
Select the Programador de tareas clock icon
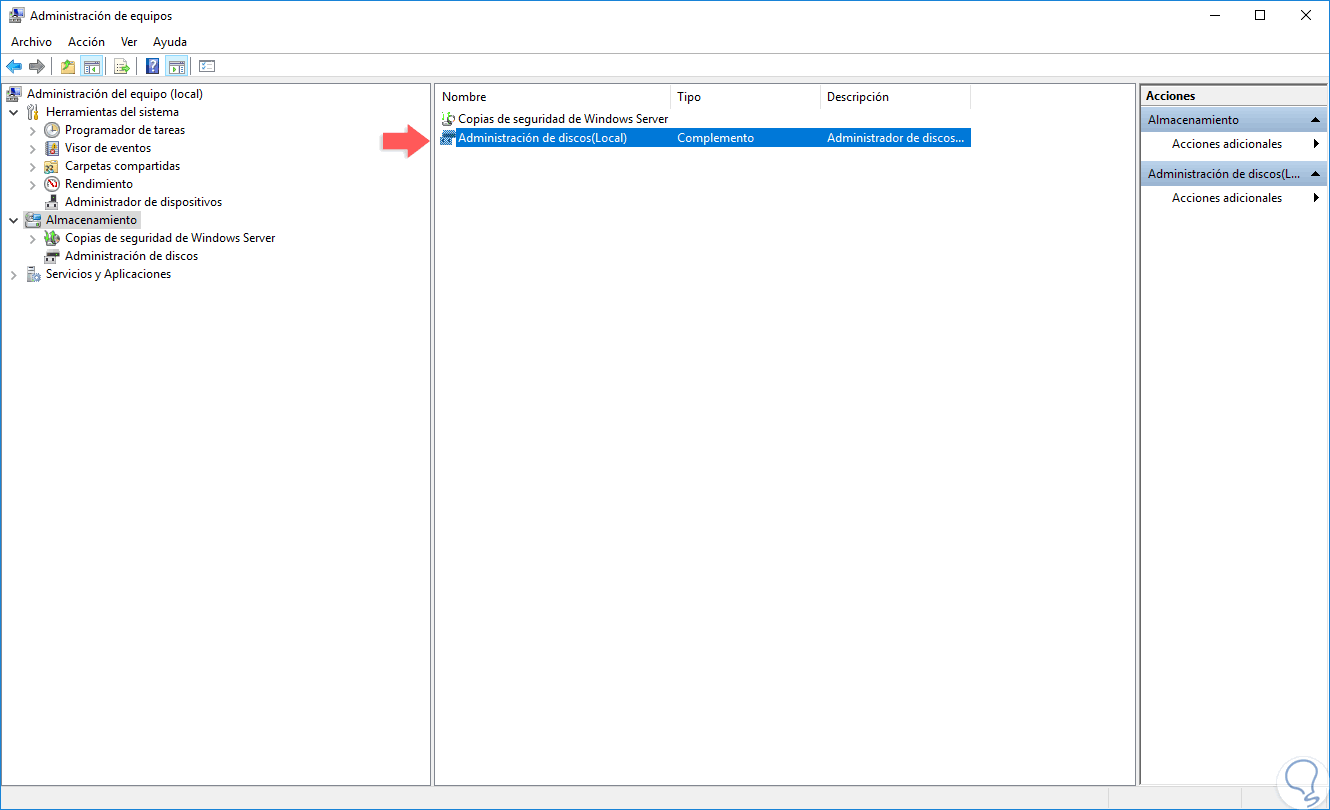click(52, 130)
